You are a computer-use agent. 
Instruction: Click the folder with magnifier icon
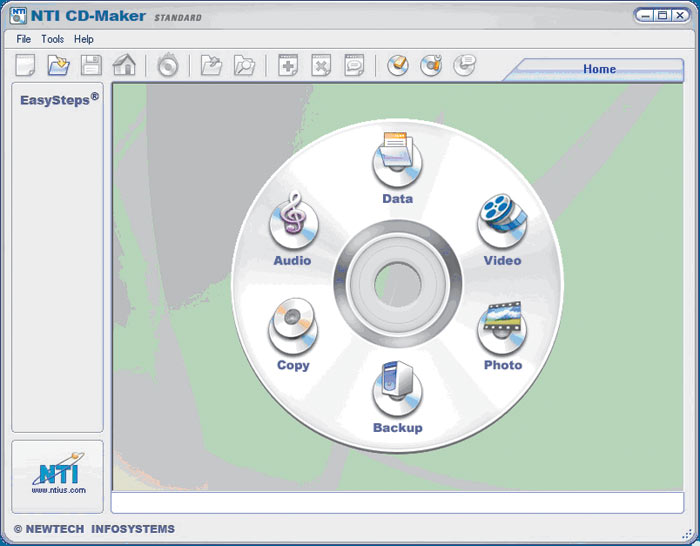pos(244,66)
